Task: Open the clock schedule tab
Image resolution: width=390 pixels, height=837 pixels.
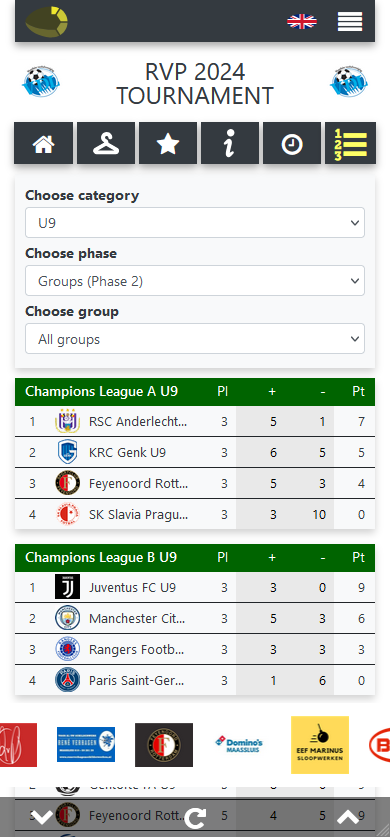Action: pos(292,143)
